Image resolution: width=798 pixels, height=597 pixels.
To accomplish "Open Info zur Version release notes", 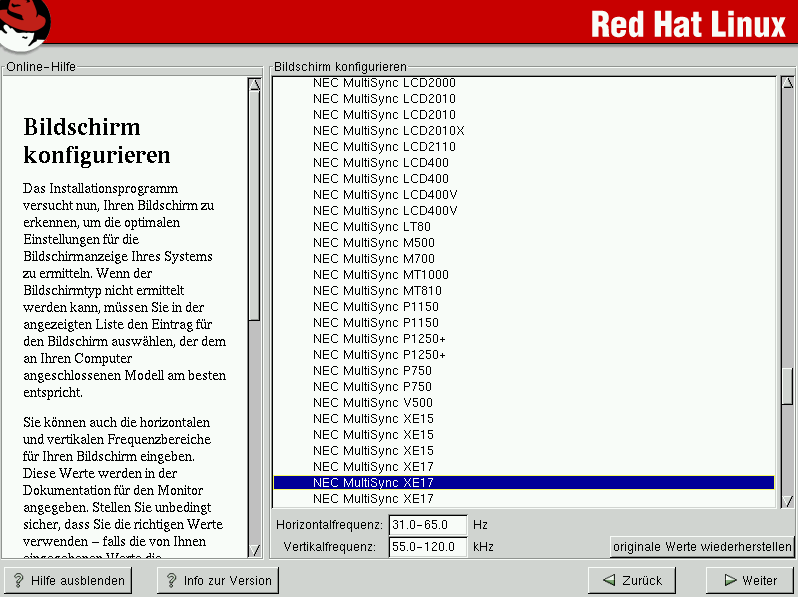I will coord(217,580).
